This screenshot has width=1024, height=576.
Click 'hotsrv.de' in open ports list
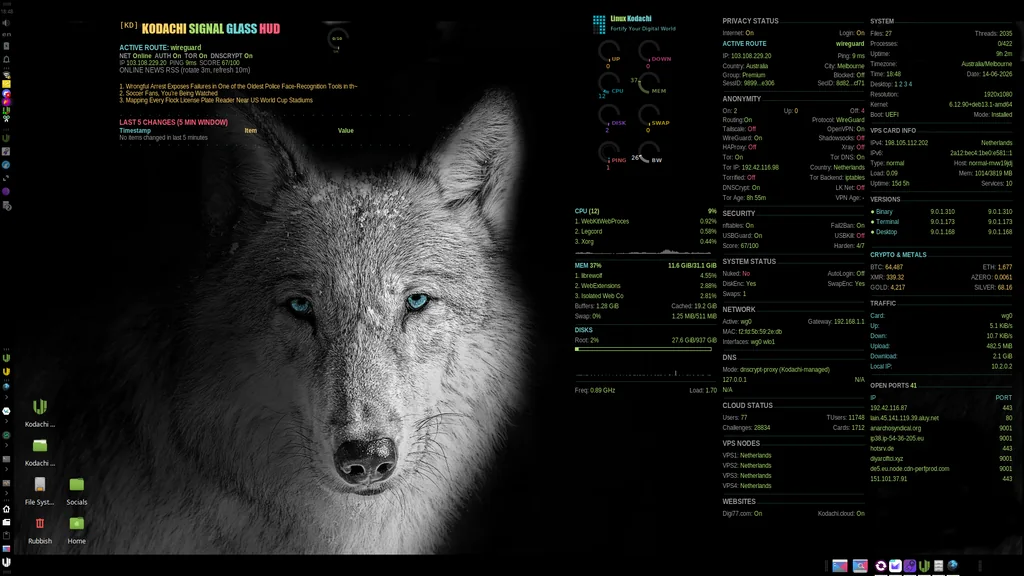coord(882,449)
